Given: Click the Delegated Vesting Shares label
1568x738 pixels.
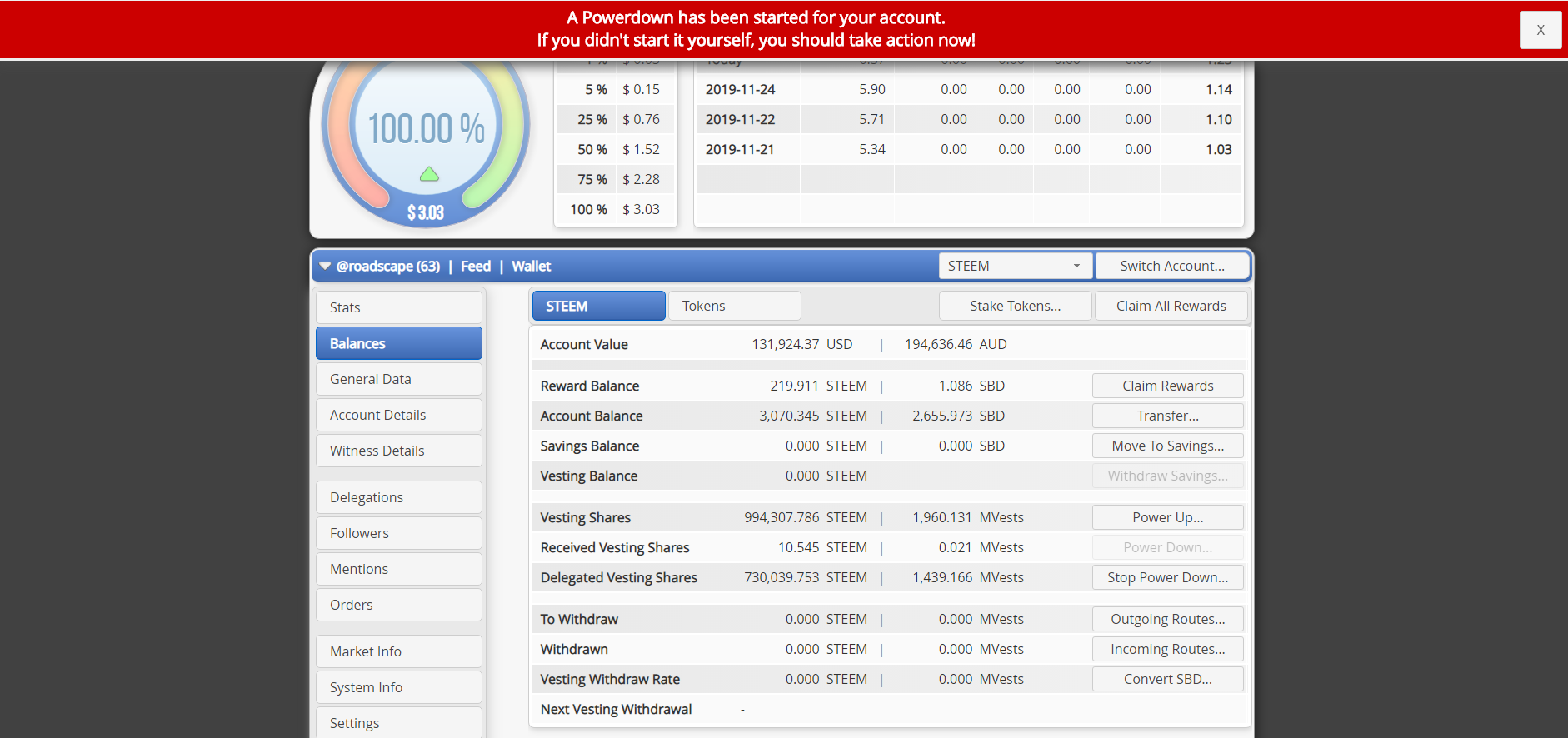Looking at the screenshot, I should click(x=619, y=577).
